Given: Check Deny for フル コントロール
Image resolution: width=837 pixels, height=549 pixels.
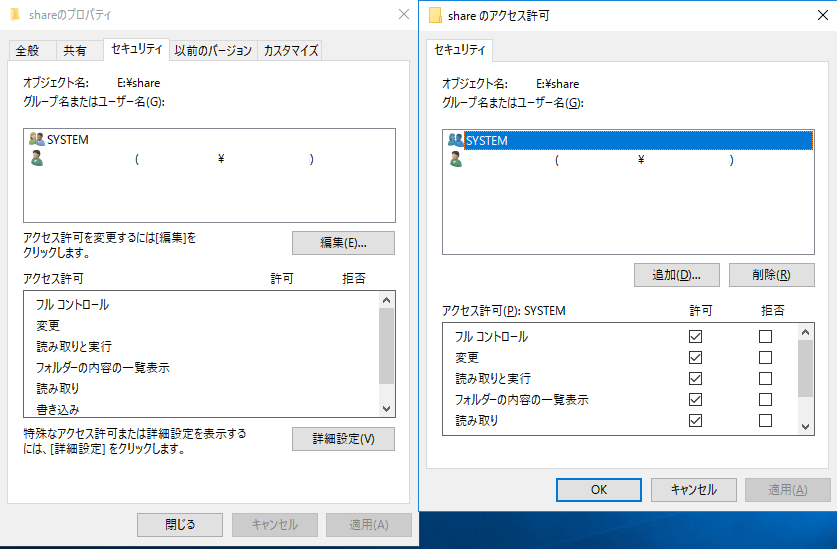Looking at the screenshot, I should [765, 336].
